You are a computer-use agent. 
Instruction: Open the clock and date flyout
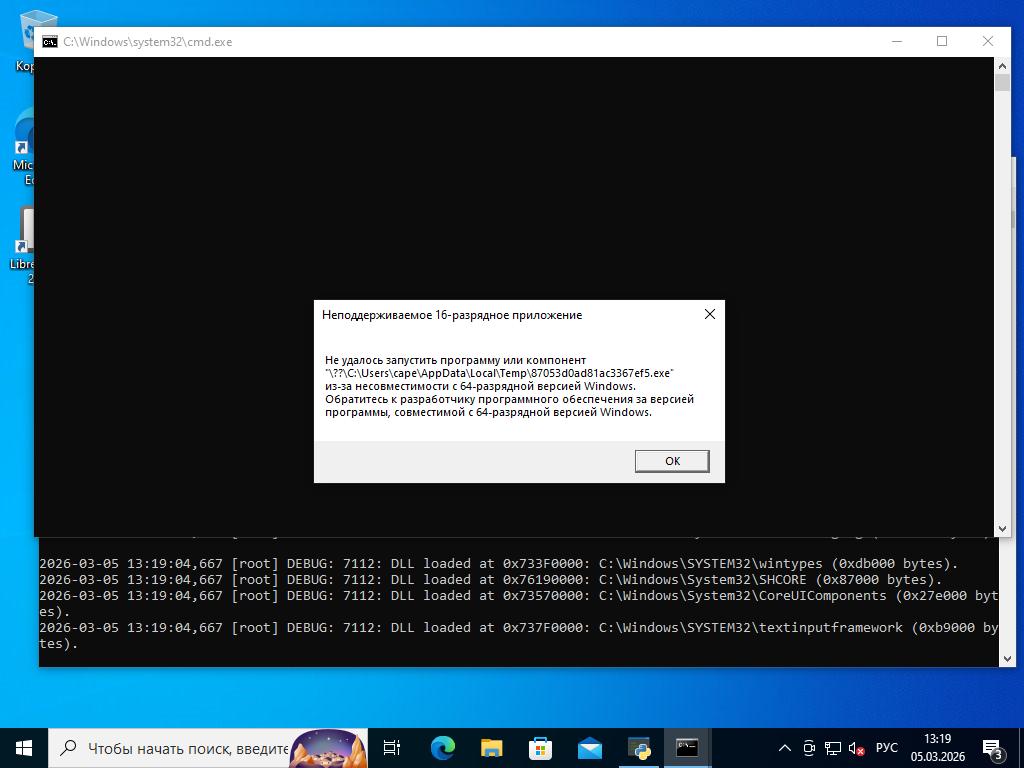click(937, 747)
